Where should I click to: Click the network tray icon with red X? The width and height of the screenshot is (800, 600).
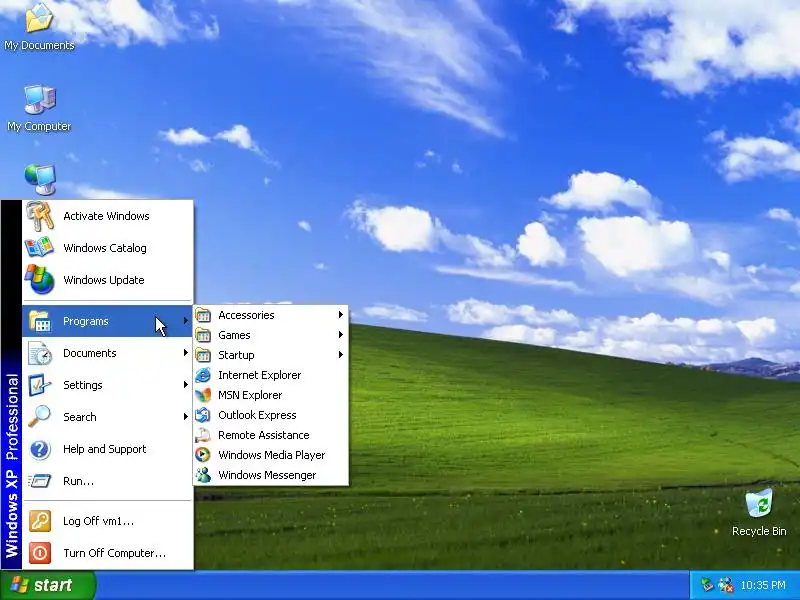point(726,585)
